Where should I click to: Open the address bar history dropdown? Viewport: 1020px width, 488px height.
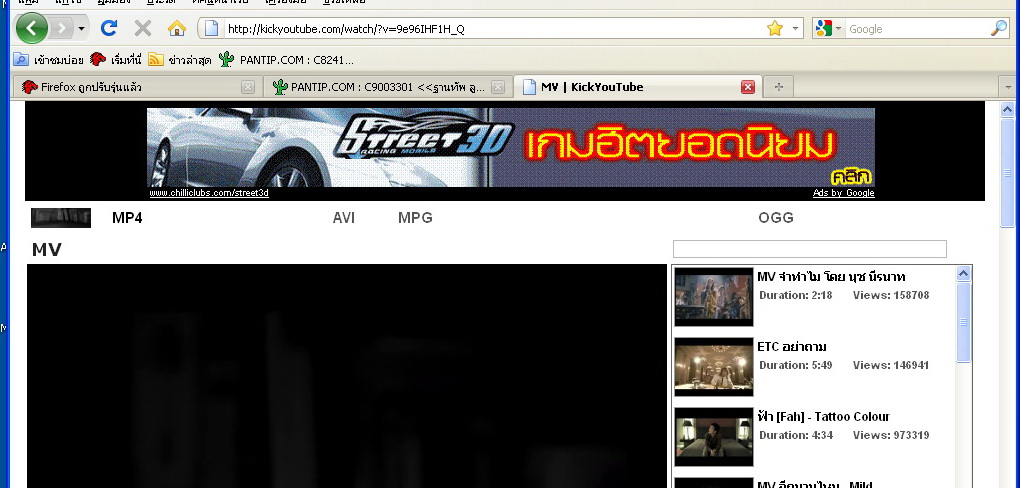(x=795, y=29)
